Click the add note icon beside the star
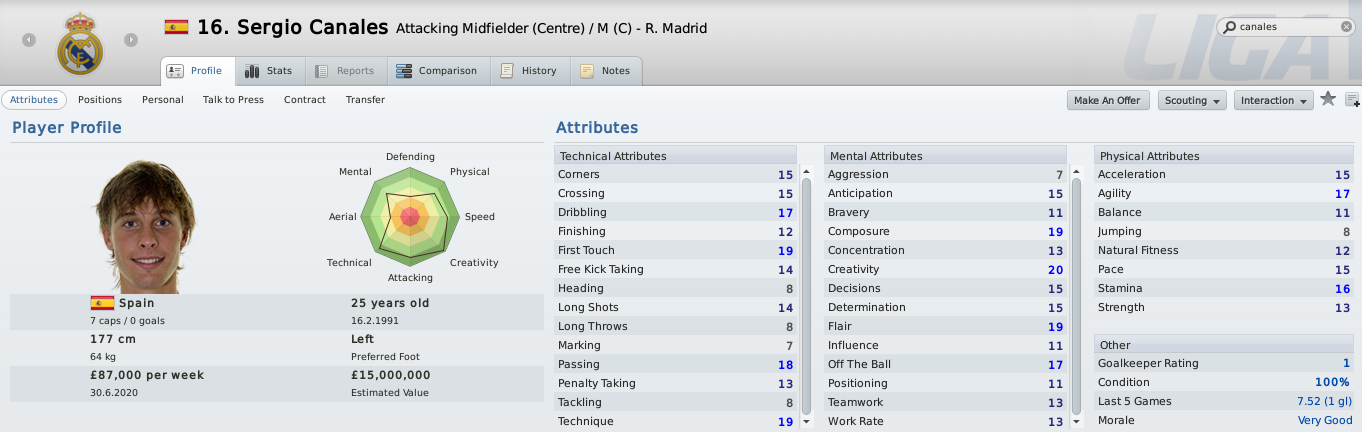This screenshot has height=432, width=1362. point(1352,100)
